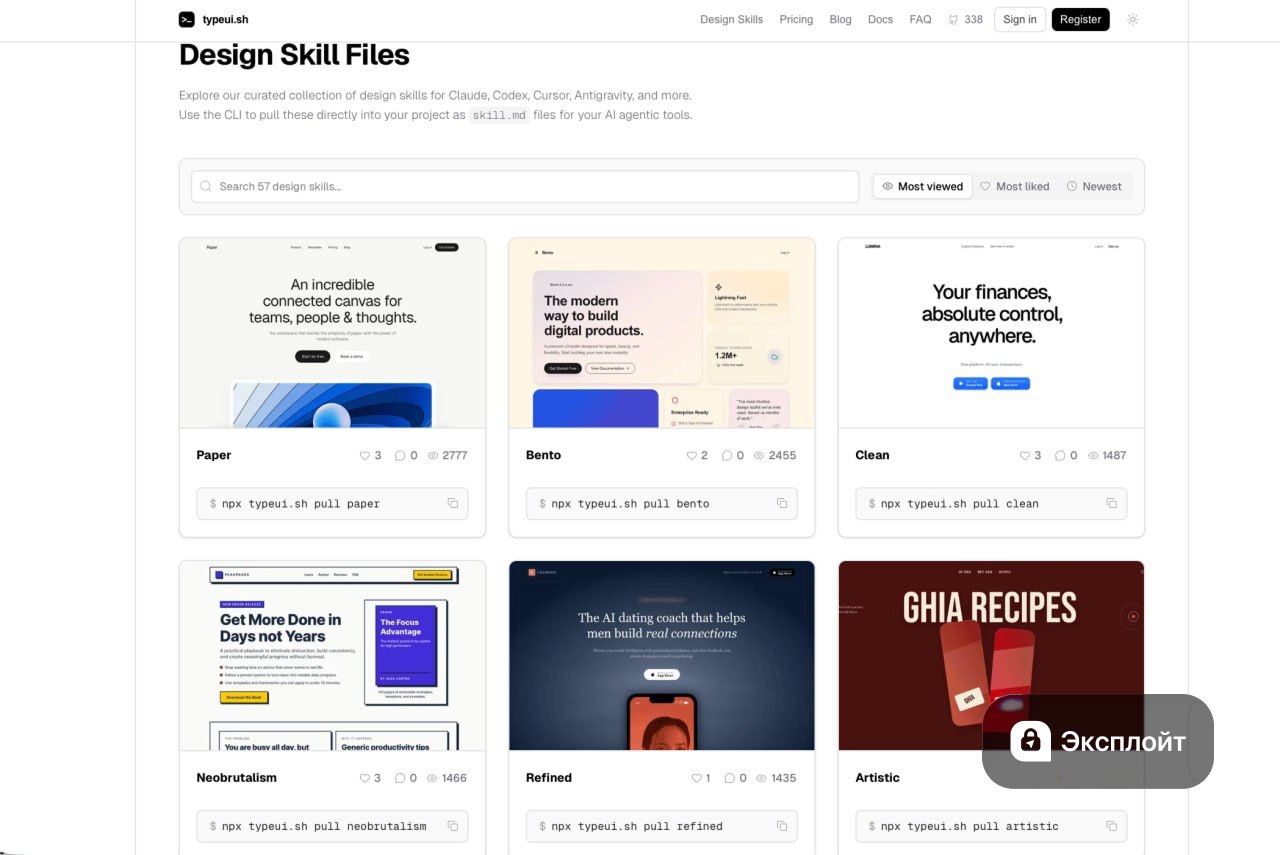The height and width of the screenshot is (855, 1280).
Task: Like the Bento skill heart icon
Action: tap(691, 456)
